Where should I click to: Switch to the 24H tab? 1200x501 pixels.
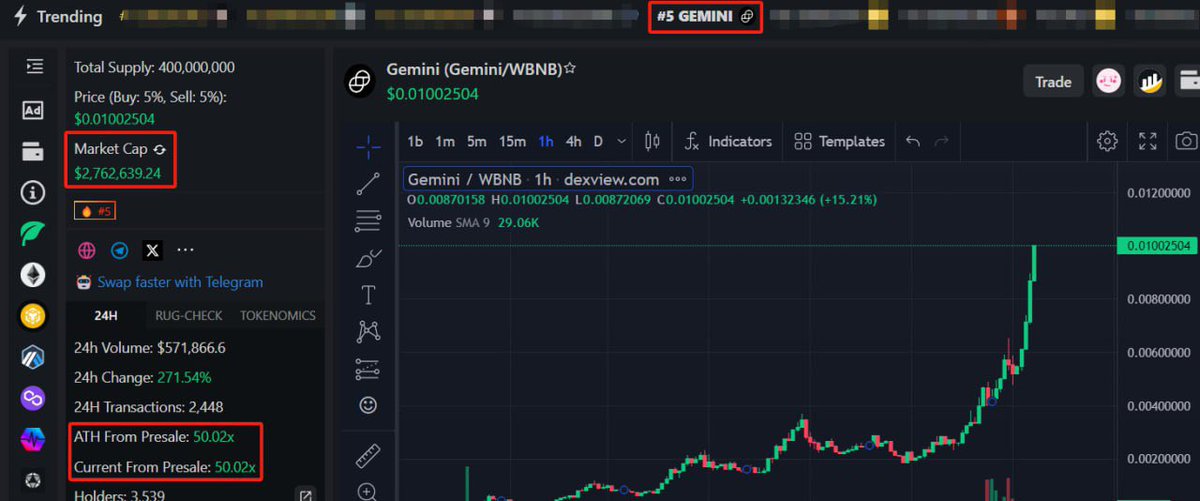pos(105,315)
